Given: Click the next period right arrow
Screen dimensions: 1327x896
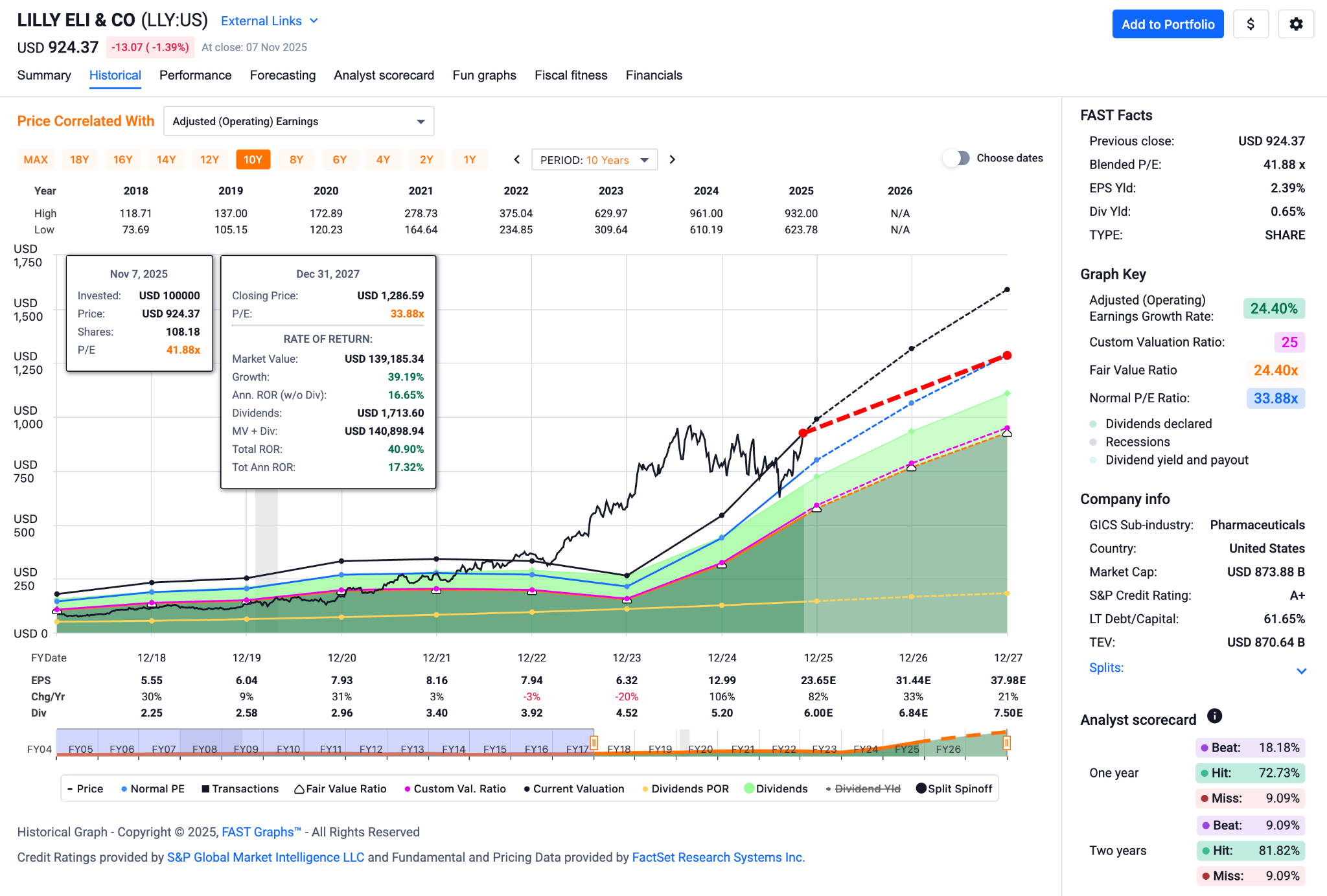Looking at the screenshot, I should [672, 159].
